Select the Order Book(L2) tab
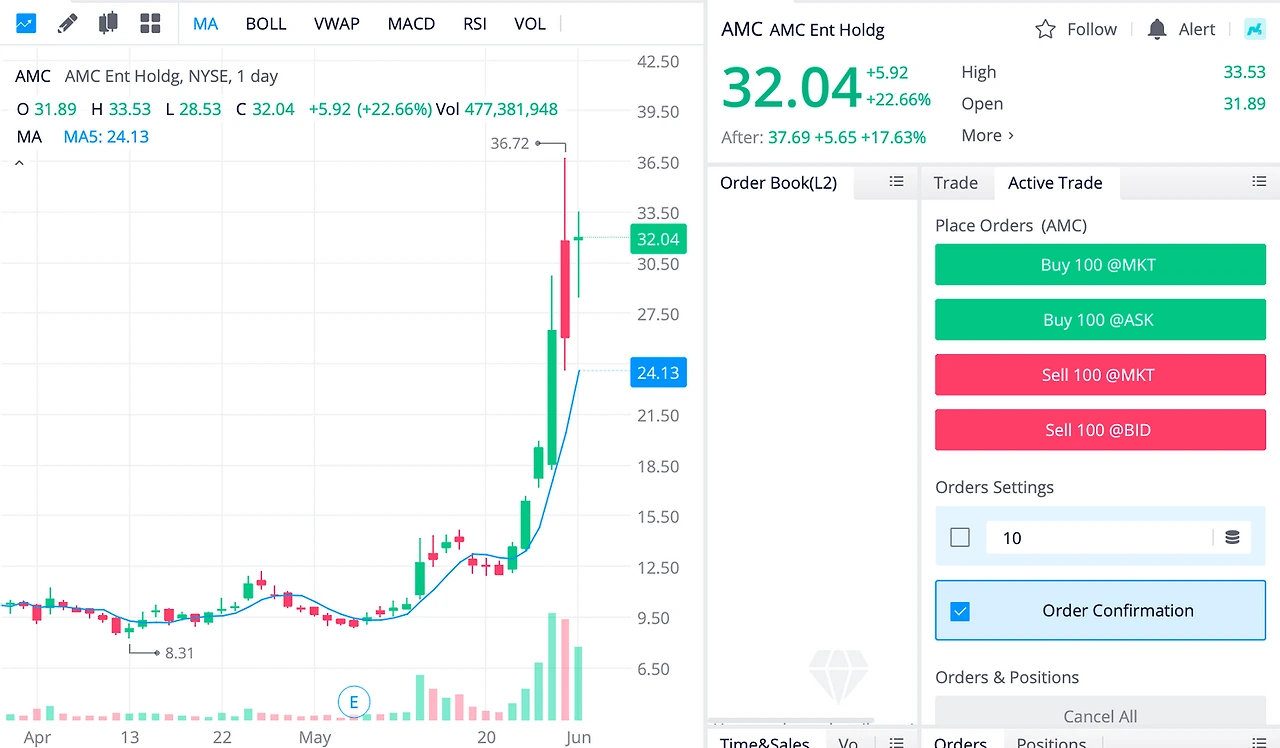 click(x=779, y=183)
